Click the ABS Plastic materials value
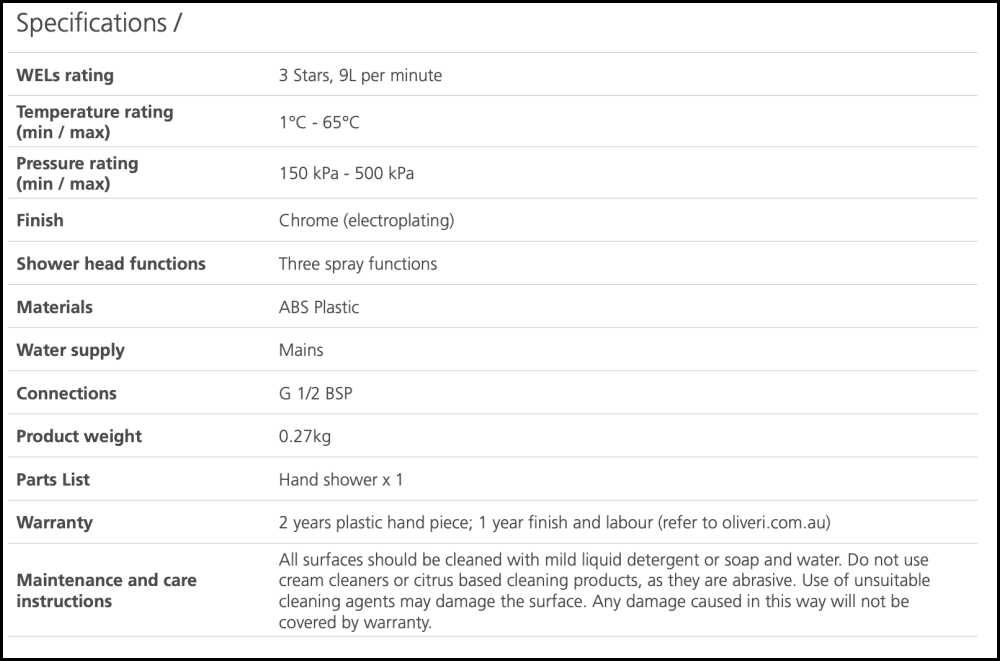 click(319, 307)
